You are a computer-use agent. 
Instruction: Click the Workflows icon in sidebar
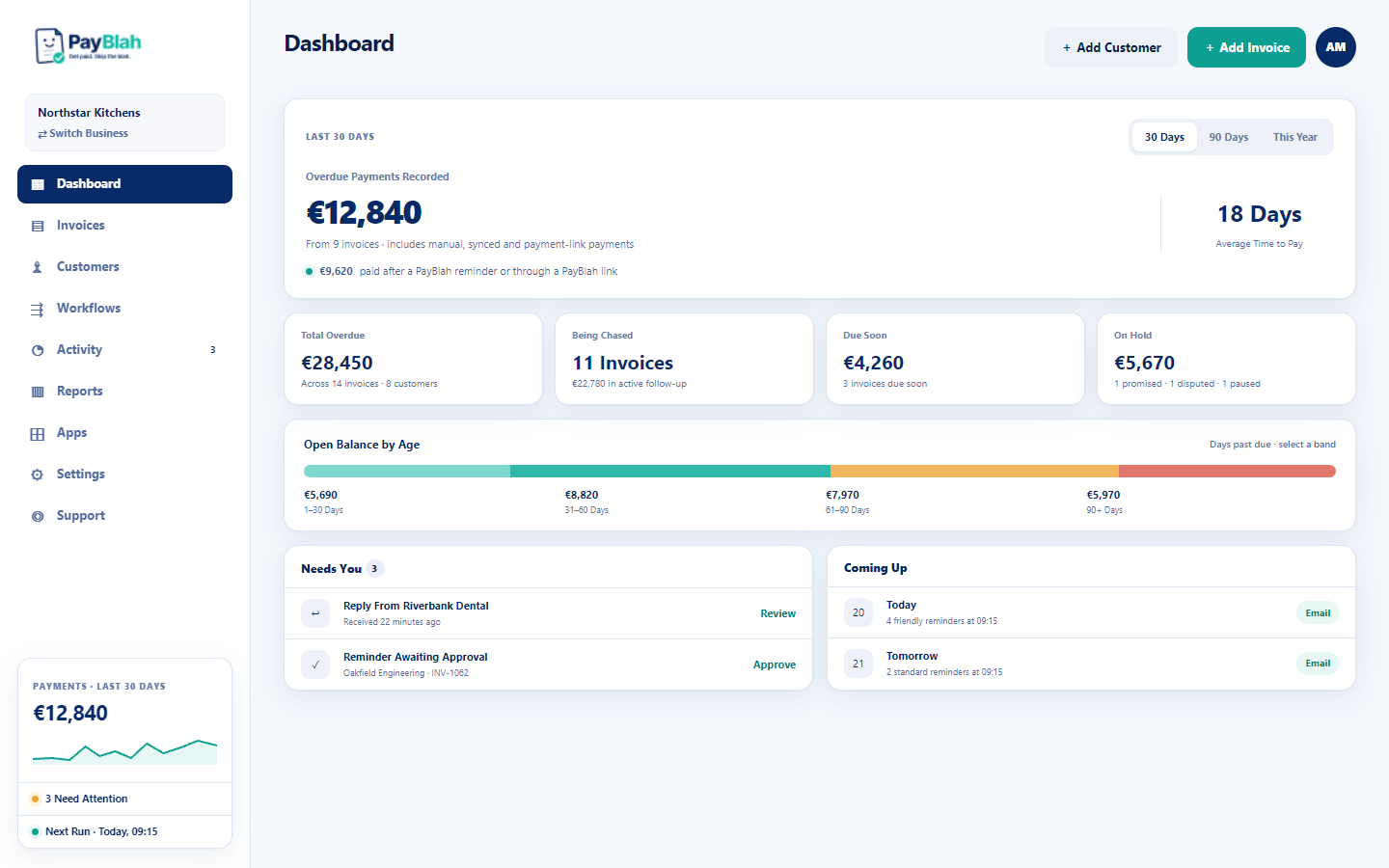coord(38,309)
